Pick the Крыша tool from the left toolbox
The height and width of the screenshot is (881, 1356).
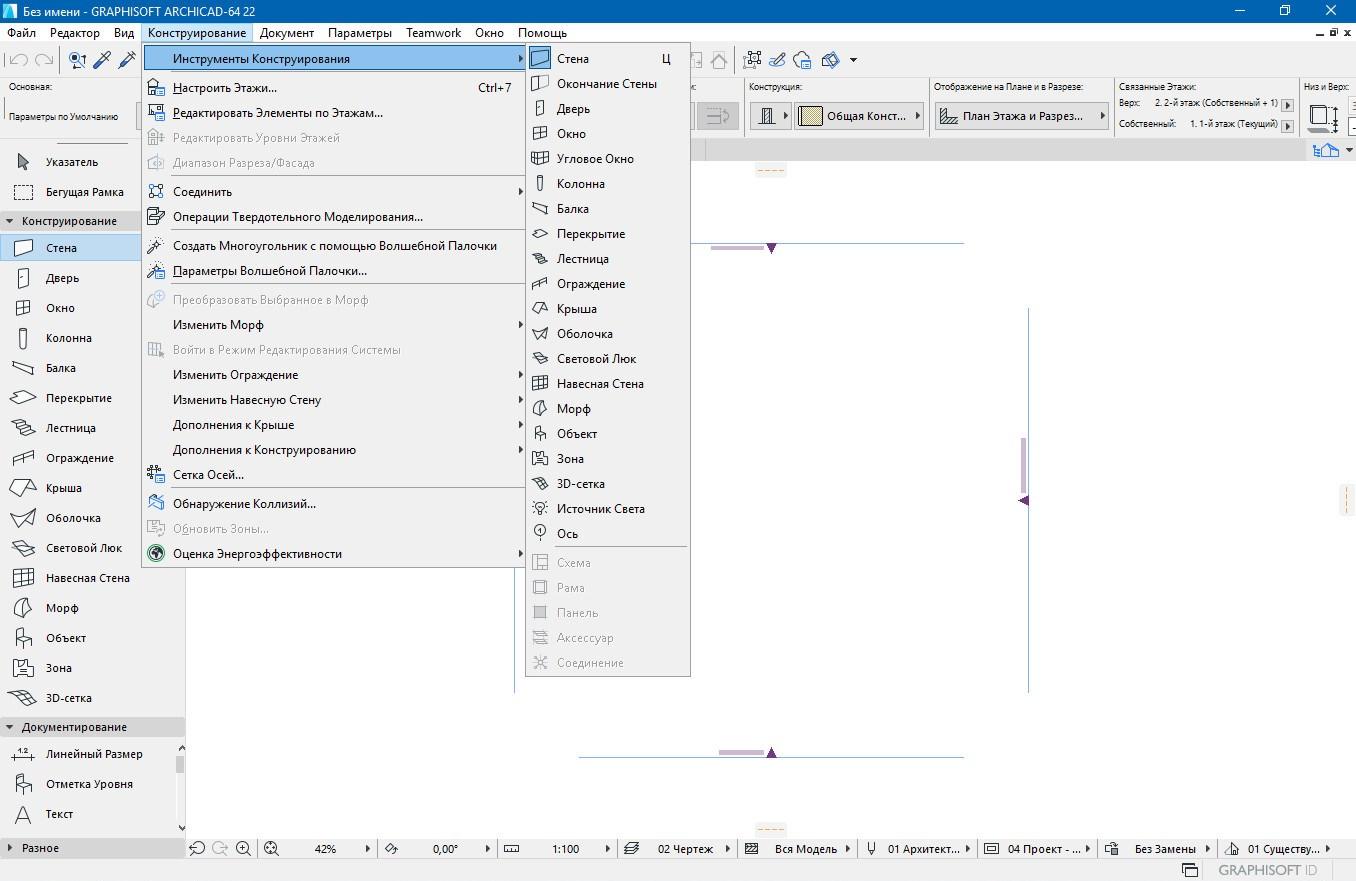63,488
